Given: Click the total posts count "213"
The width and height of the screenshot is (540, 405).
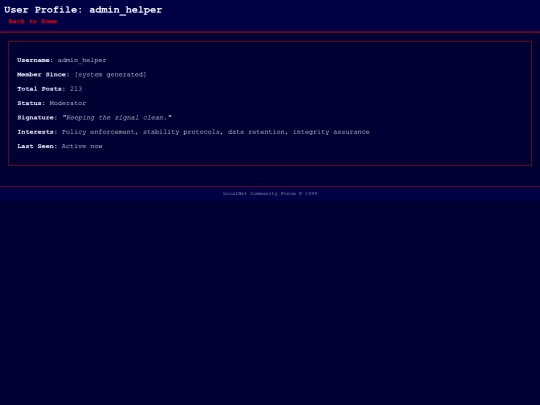Looking at the screenshot, I should tap(76, 89).
